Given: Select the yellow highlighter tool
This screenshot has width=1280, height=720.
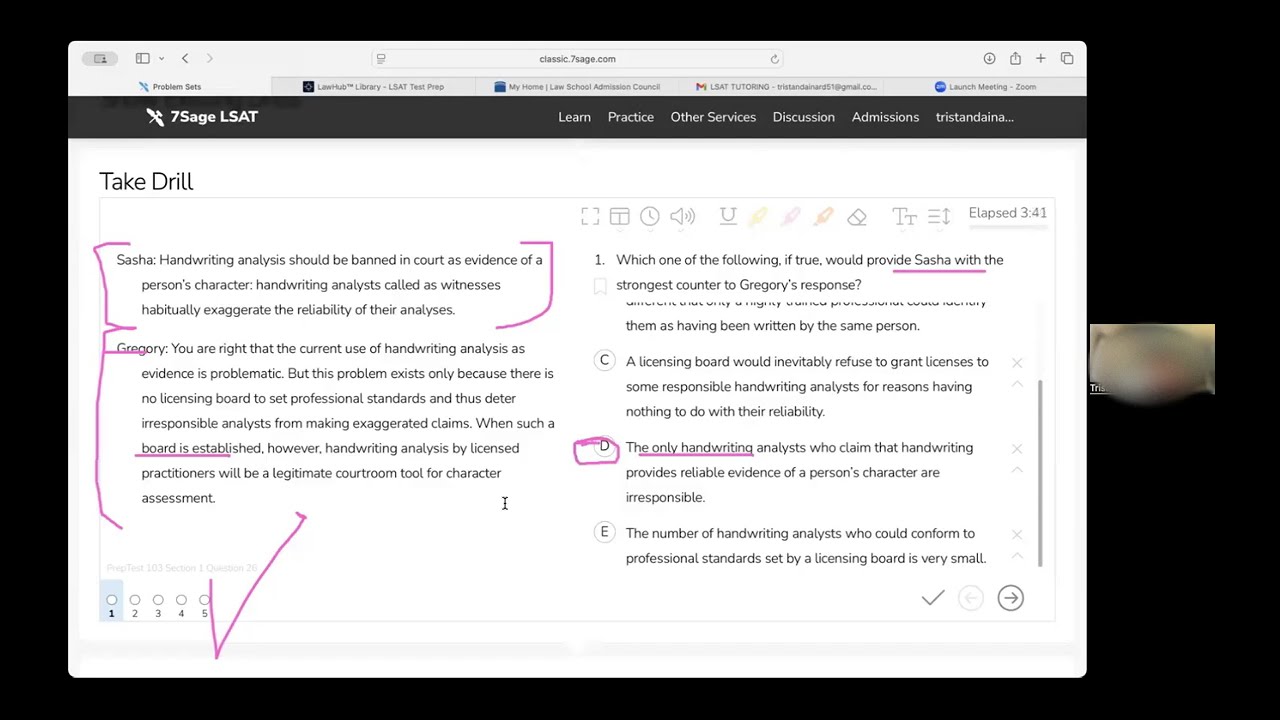Looking at the screenshot, I should 758,217.
